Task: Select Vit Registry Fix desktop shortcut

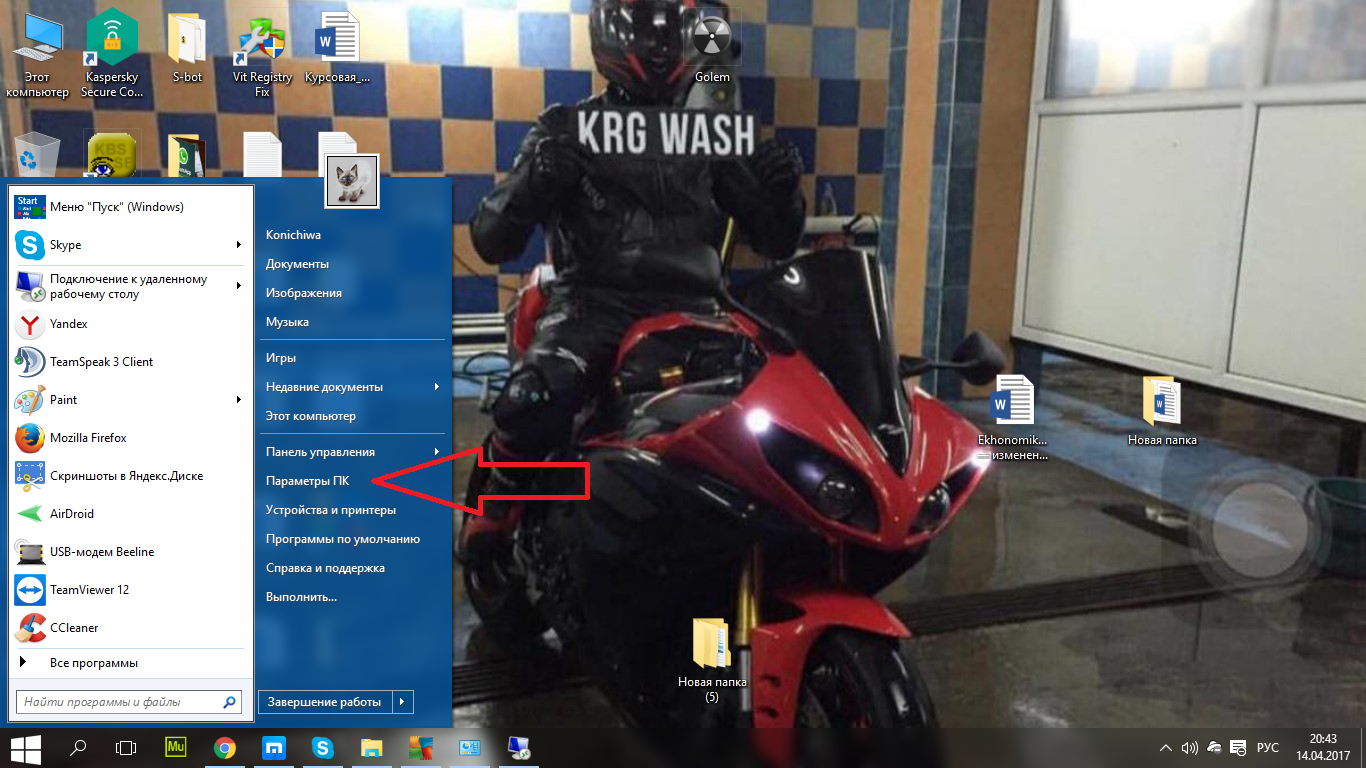Action: [x=262, y=56]
